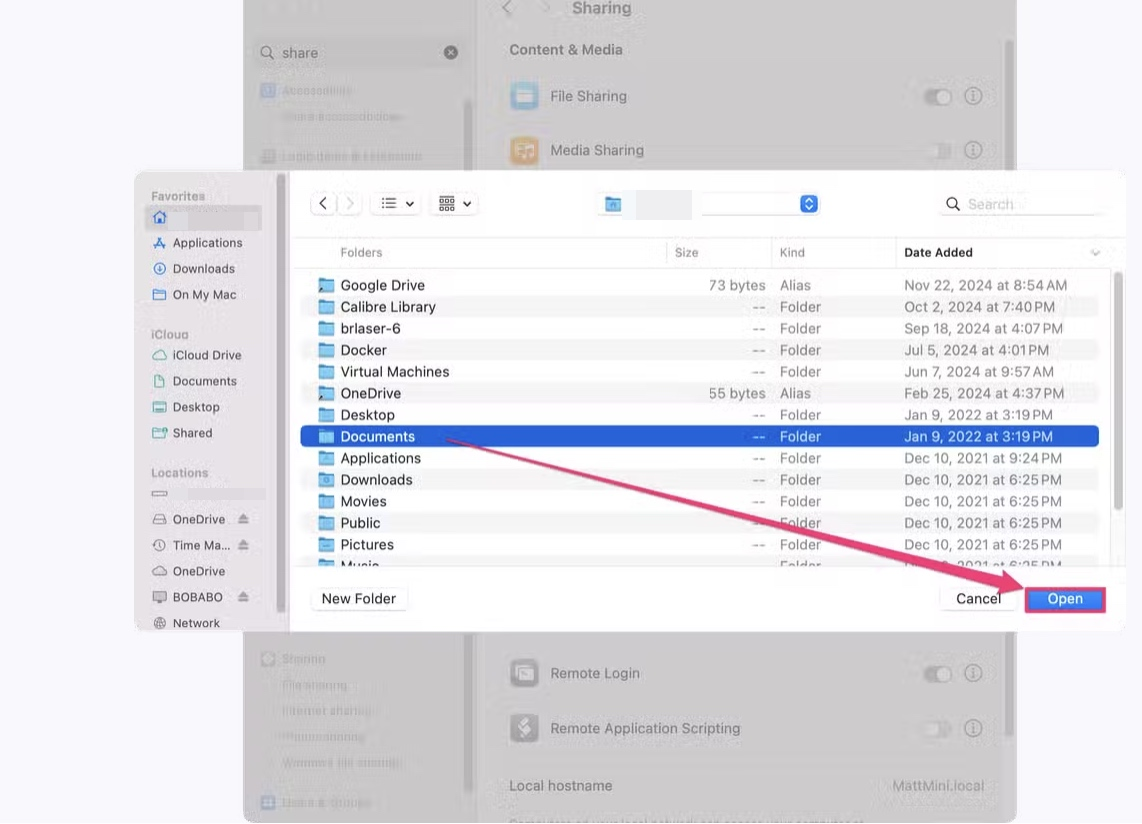
Task: Select the Calibre Library folder icon
Action: [x=326, y=307]
